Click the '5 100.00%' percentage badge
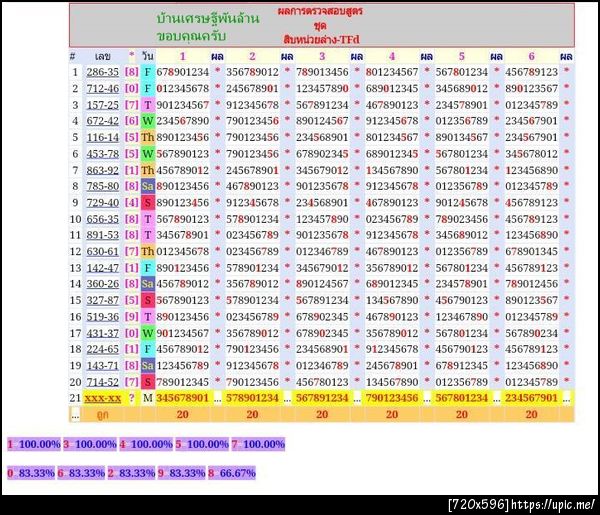Image resolution: width=600 pixels, height=515 pixels. (x=202, y=444)
